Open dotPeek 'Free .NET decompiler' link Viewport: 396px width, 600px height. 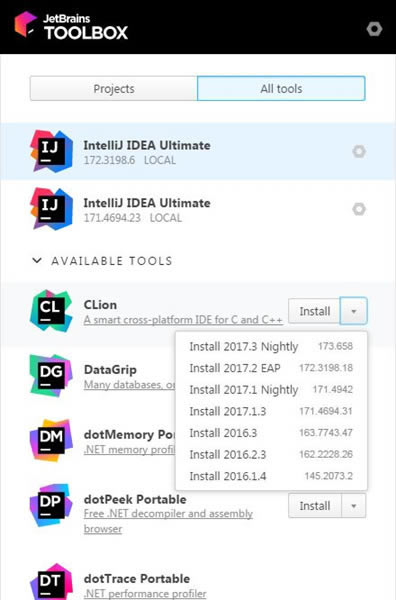pyautogui.click(x=168, y=521)
